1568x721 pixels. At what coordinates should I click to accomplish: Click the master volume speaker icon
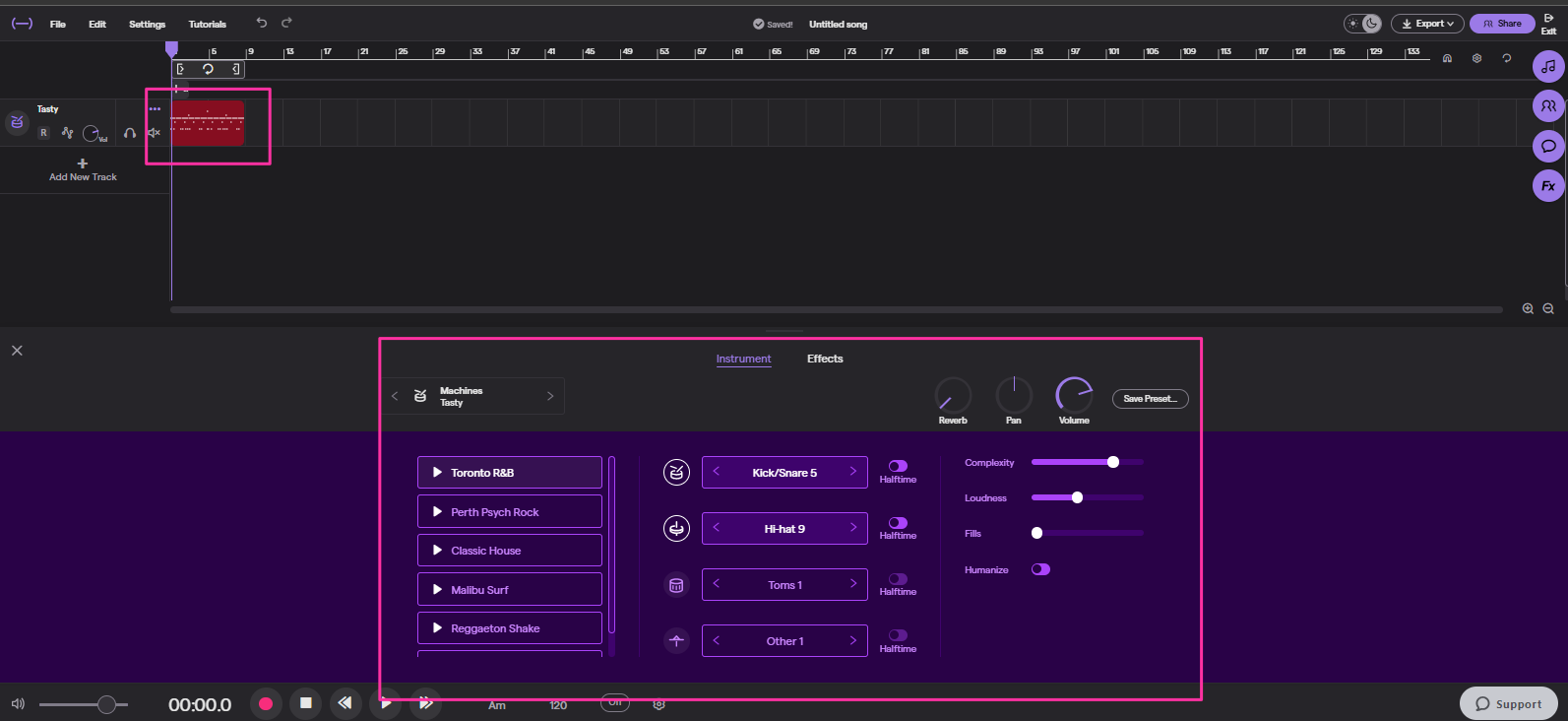point(17,703)
